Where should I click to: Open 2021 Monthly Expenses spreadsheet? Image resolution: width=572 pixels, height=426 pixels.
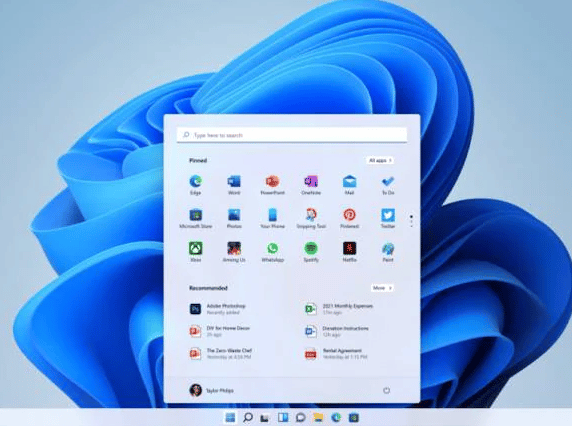pos(339,309)
